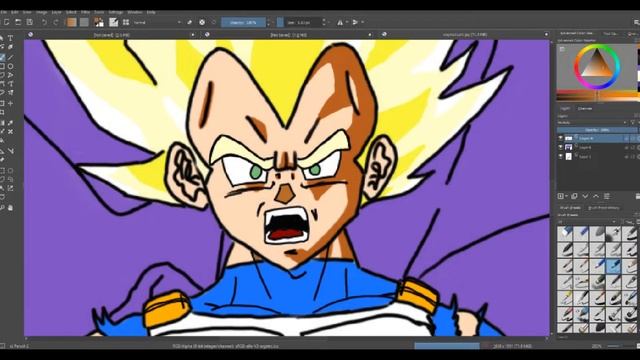This screenshot has height=360, width=640.
Task: Add a new paint layer
Action: pos(561,196)
